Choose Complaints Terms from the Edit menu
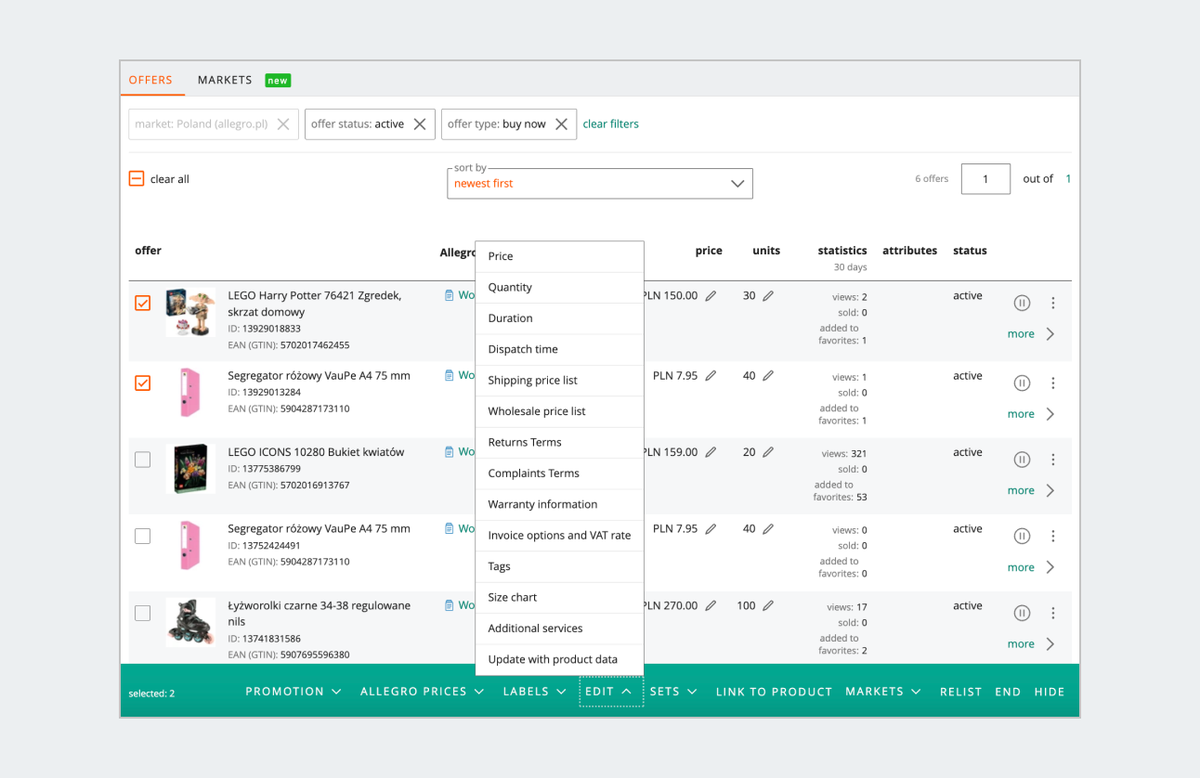This screenshot has width=1200, height=778. click(x=559, y=474)
